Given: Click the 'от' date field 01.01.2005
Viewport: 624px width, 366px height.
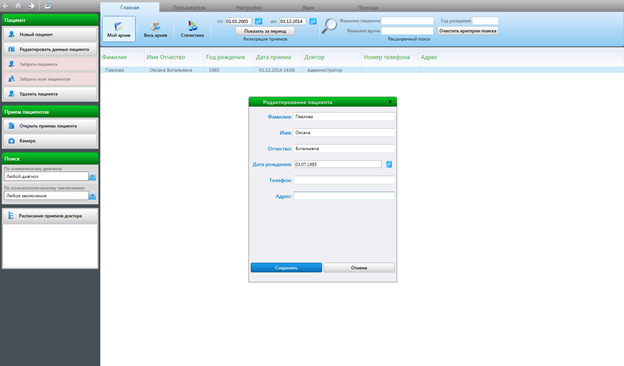Looking at the screenshot, I should pos(238,21).
